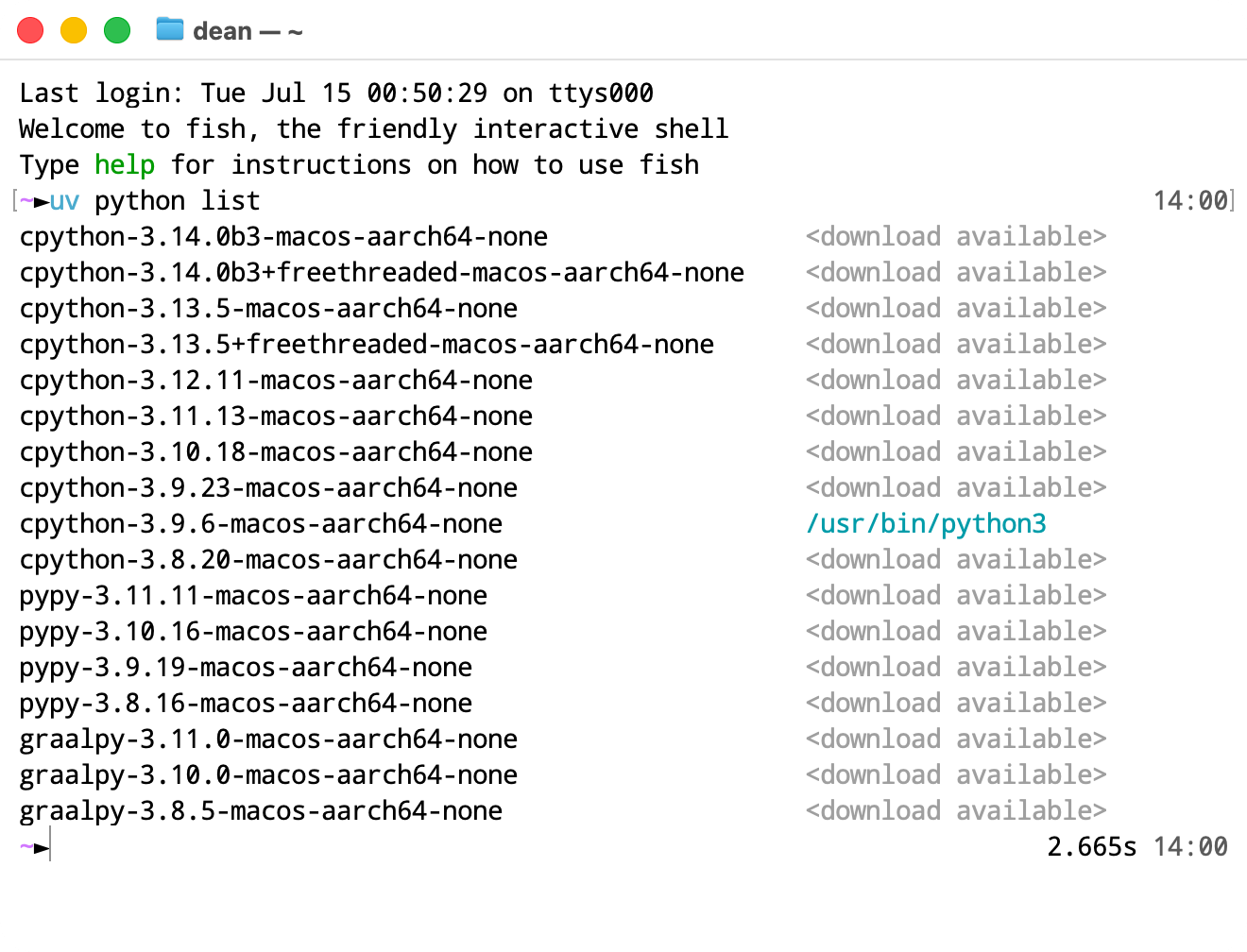The image size is (1247, 952).
Task: Click "download available" beside pypy-3.8.16
Action: 955,704
